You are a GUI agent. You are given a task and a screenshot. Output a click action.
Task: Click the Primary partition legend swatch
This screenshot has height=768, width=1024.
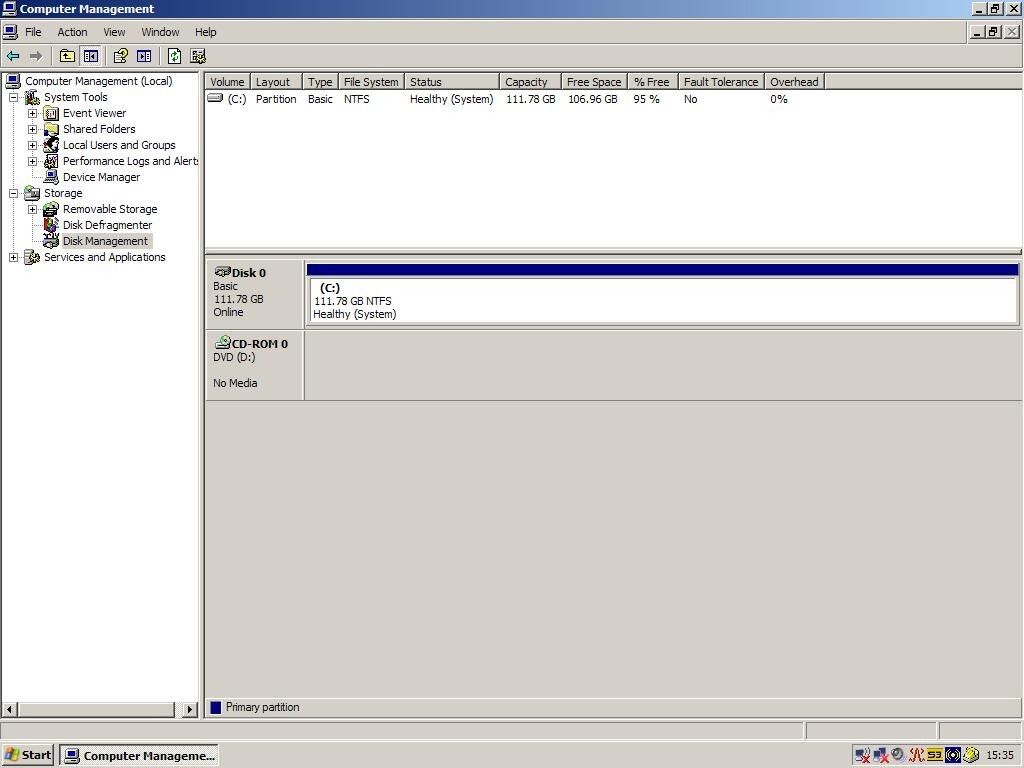pos(216,707)
